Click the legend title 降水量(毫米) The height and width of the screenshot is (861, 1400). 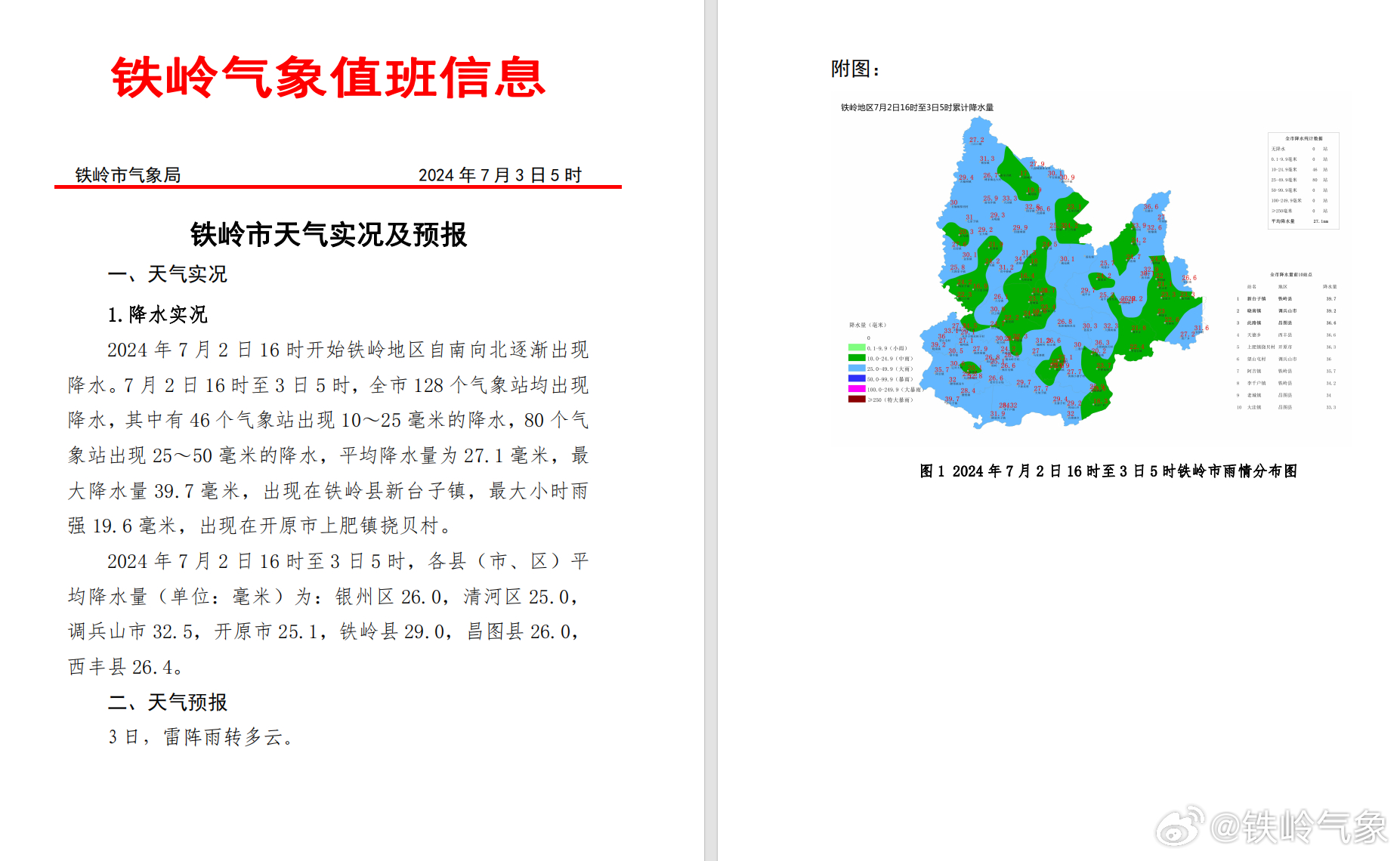click(x=867, y=325)
